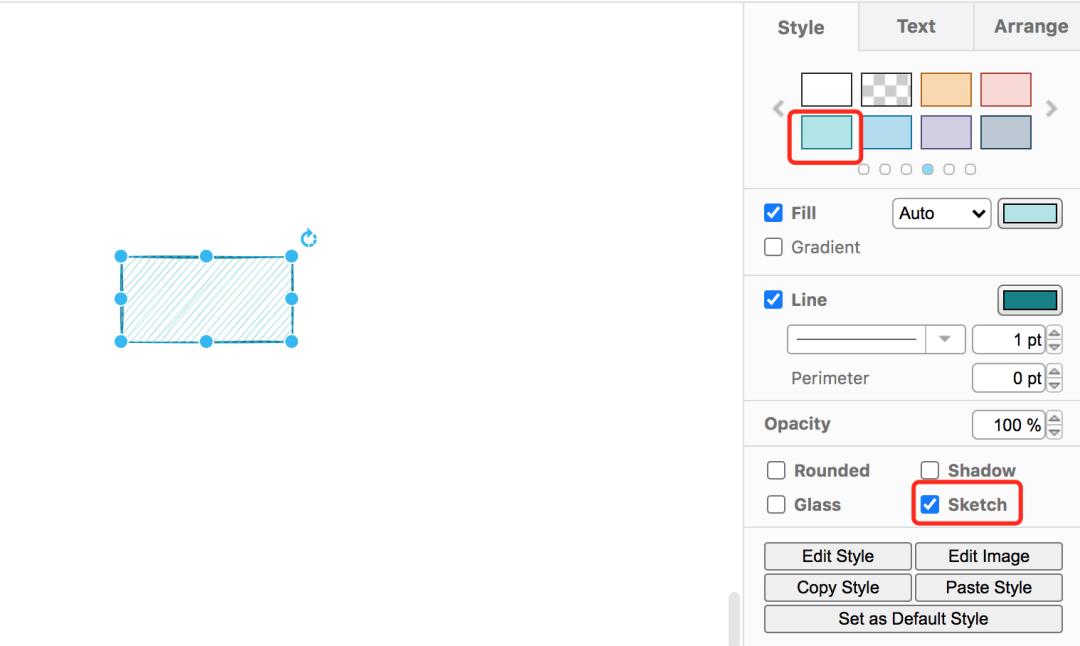Enable the Gradient checkbox

click(773, 247)
